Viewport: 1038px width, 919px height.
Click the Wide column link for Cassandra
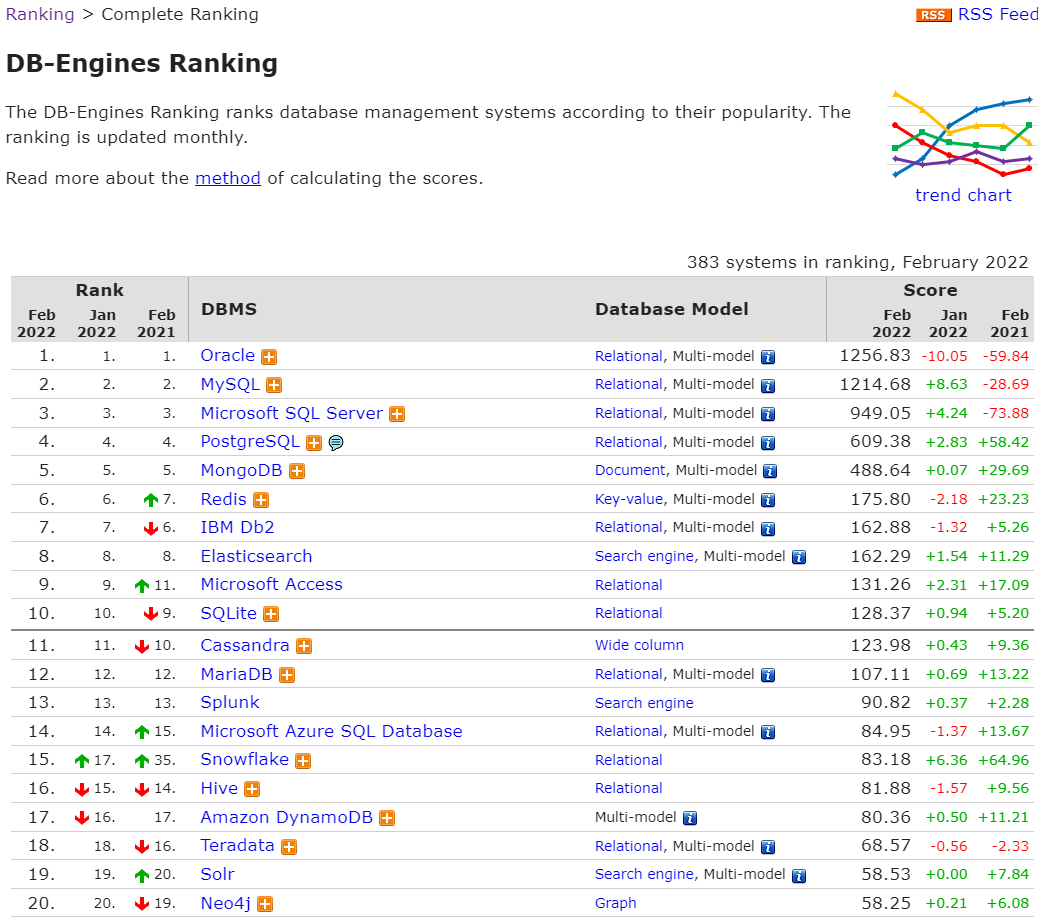(639, 645)
